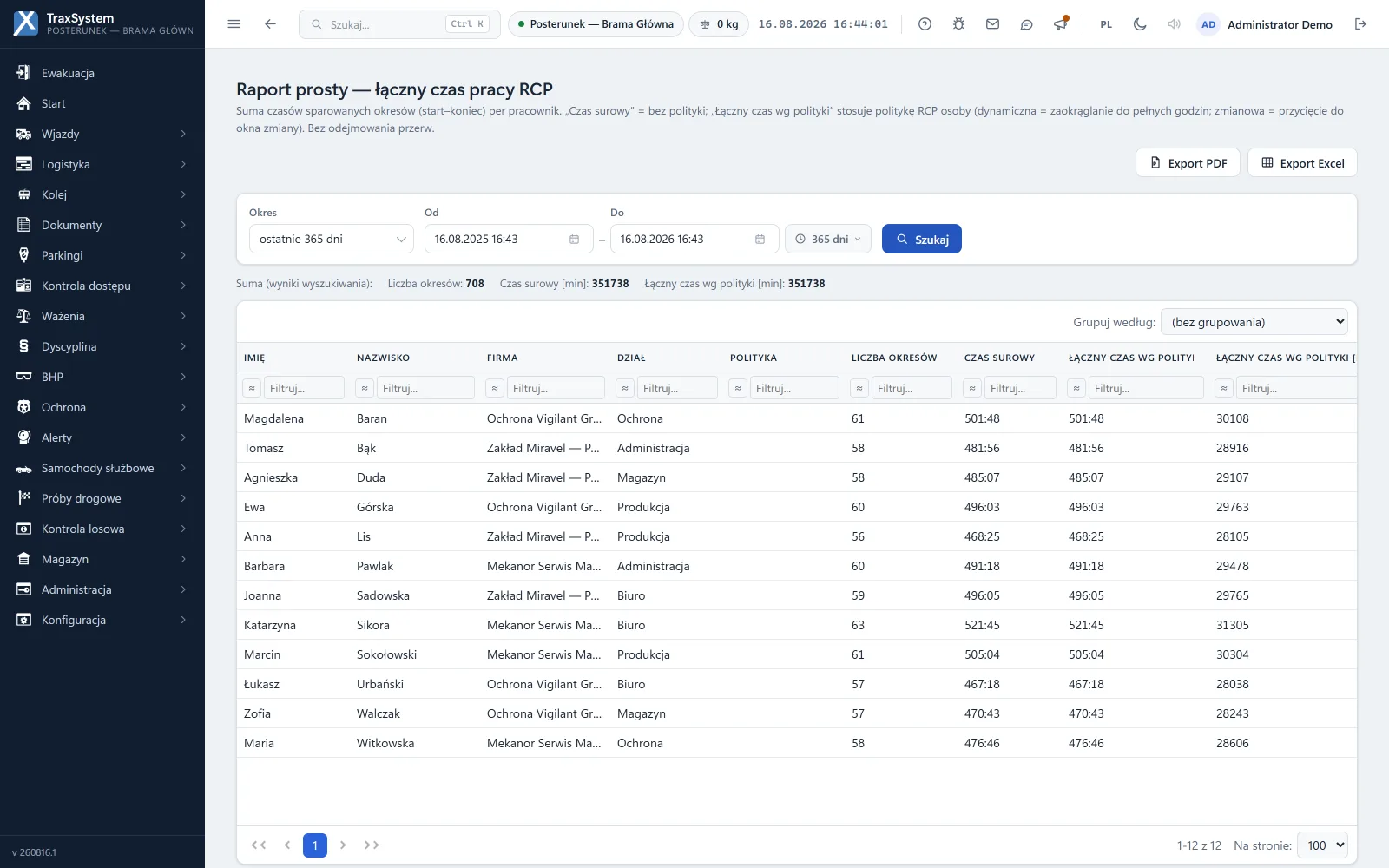Open the announcements megaphone icon

click(x=1060, y=24)
